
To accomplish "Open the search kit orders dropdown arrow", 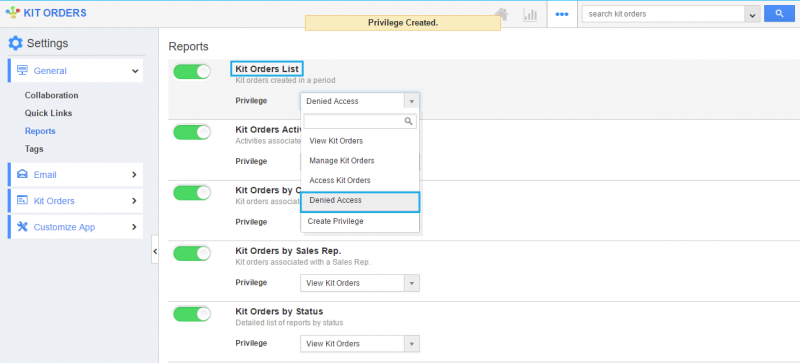I will 752,14.
